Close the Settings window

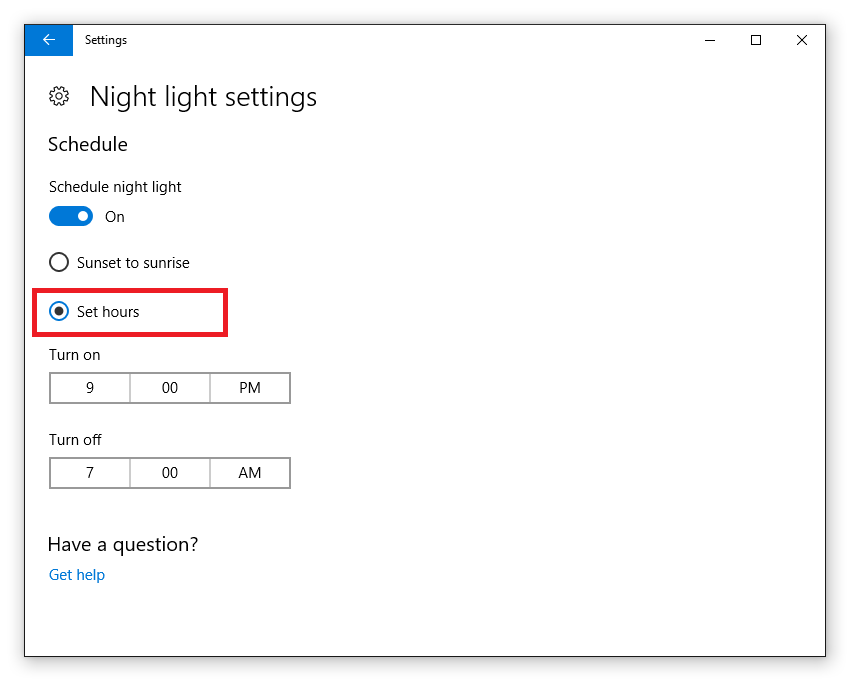click(x=802, y=40)
